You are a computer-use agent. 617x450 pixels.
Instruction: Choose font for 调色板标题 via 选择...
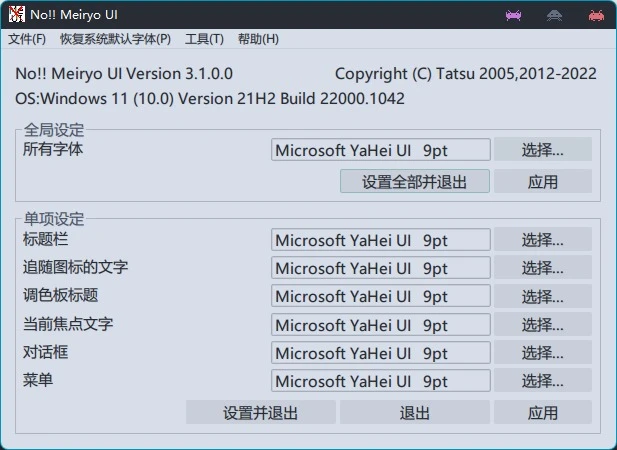tap(543, 296)
